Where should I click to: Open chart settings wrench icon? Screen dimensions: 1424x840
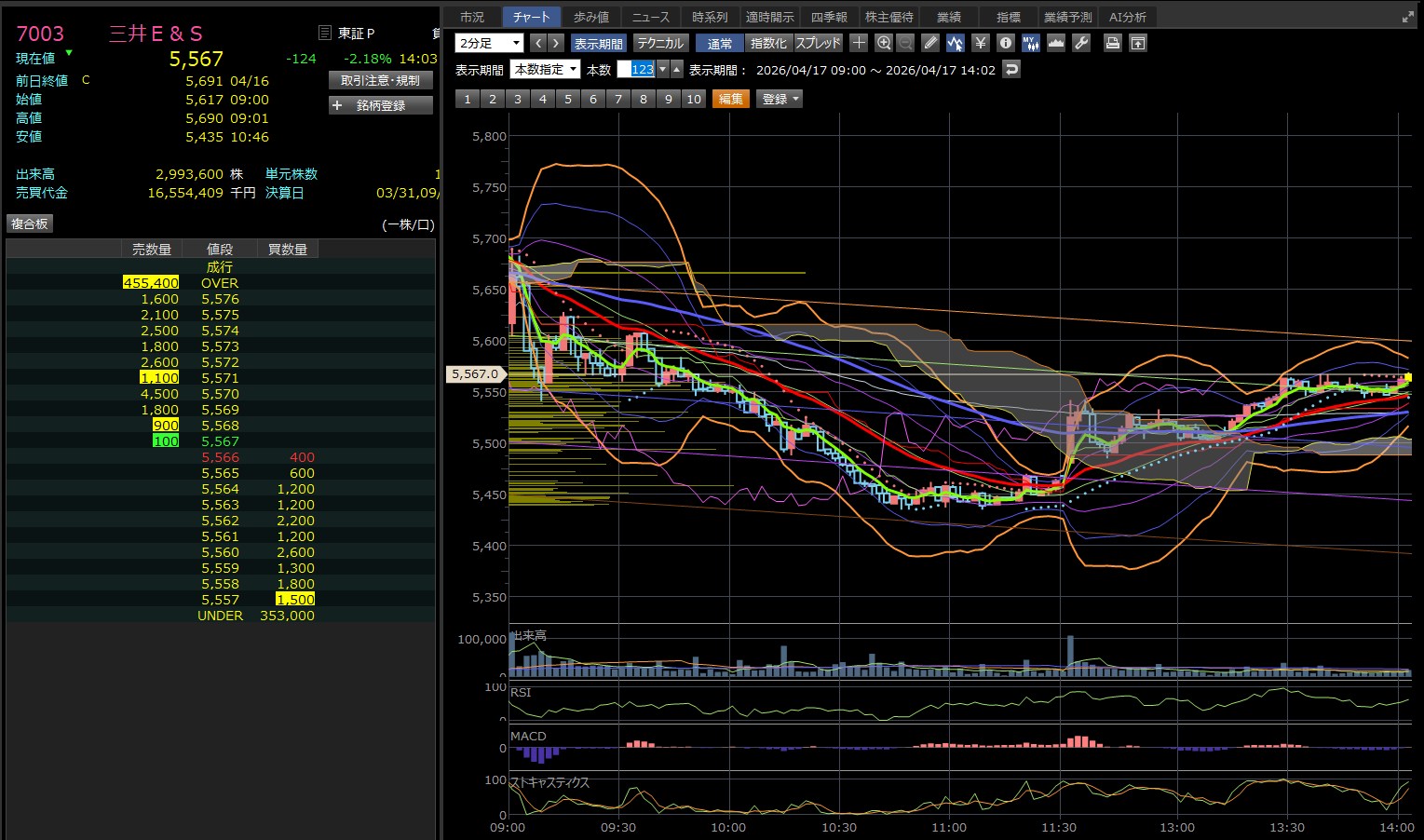(1080, 43)
